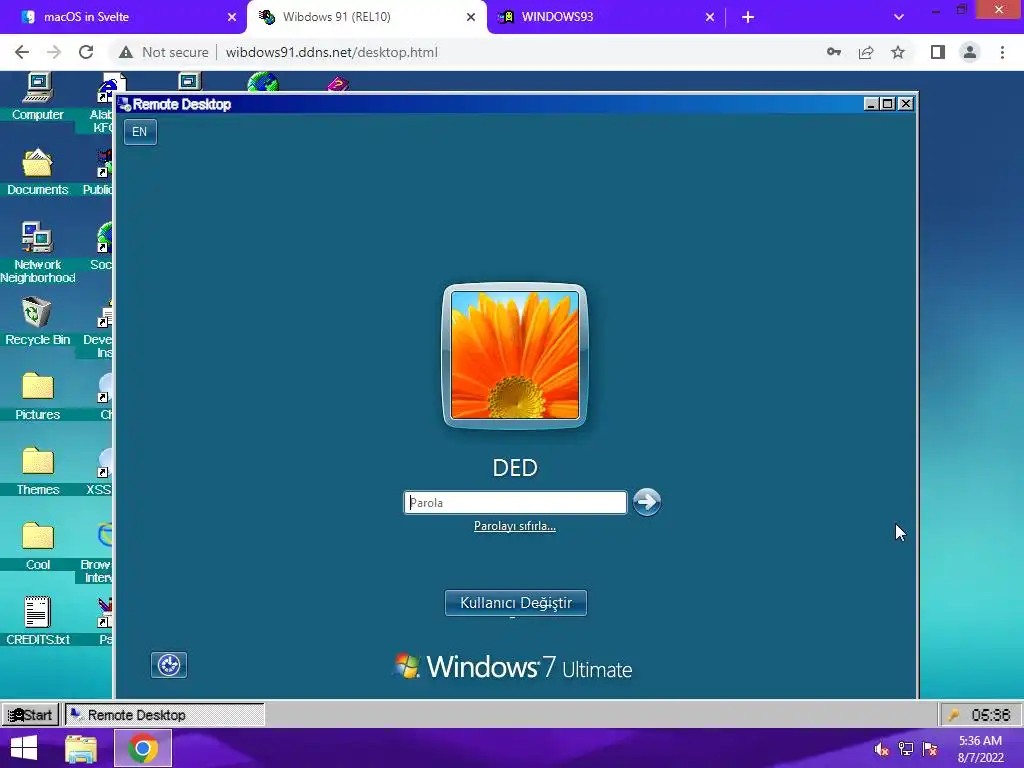Click the network tray icon
Screen dimensions: 1024x768
(x=906, y=749)
